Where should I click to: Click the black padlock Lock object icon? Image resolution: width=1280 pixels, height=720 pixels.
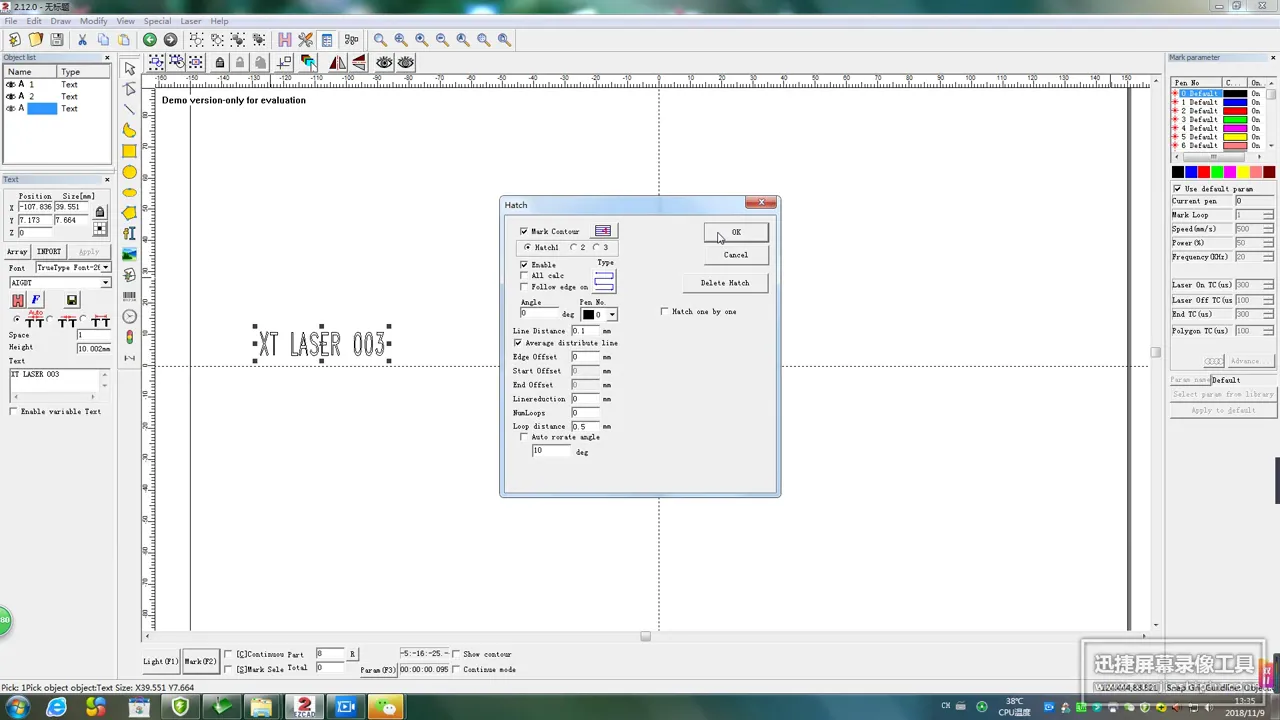click(220, 63)
